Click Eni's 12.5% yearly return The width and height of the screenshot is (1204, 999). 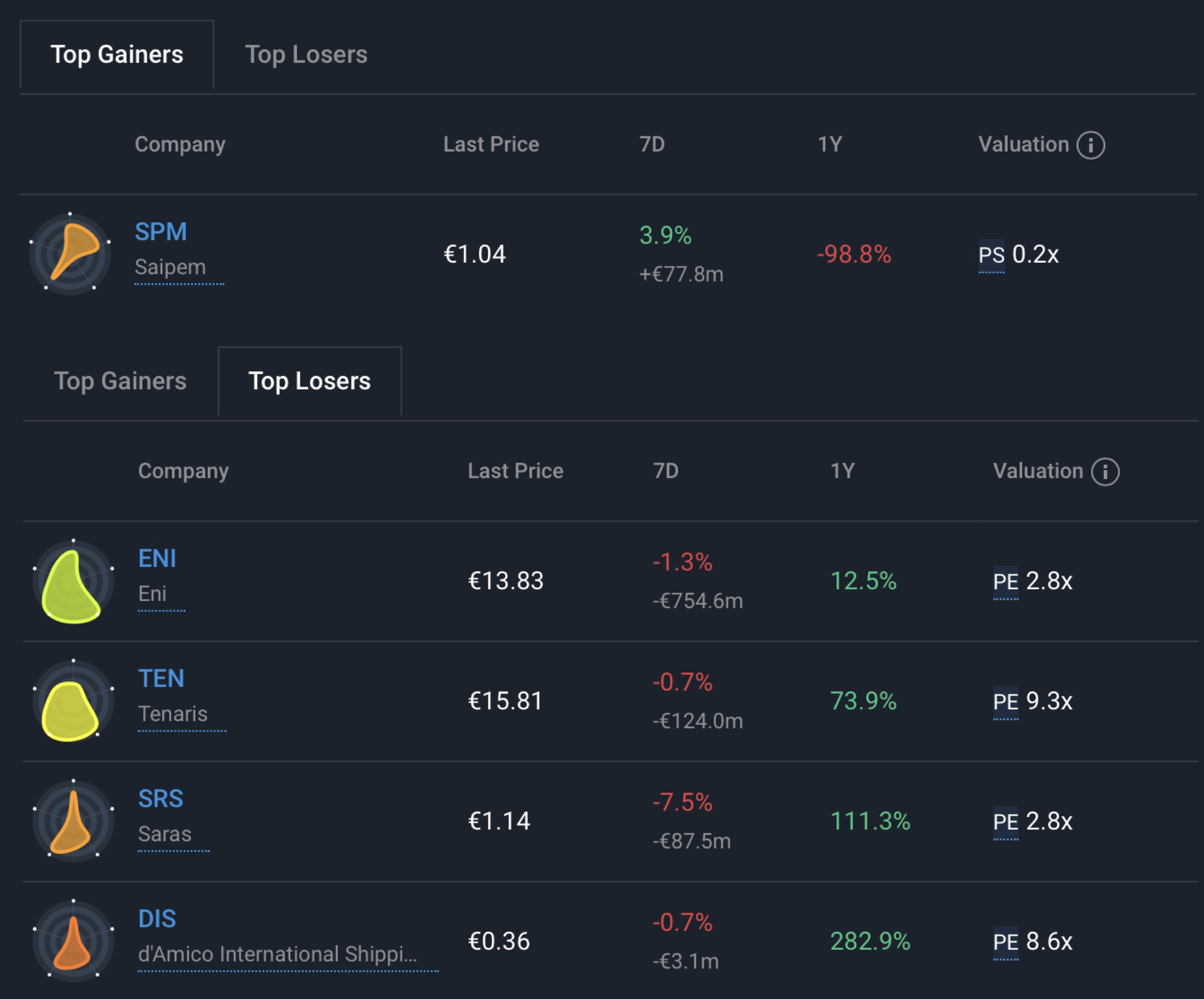click(x=864, y=581)
